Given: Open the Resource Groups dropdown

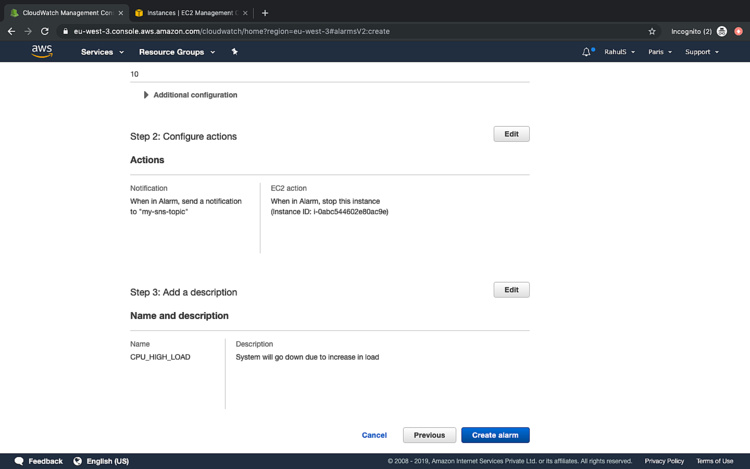Looking at the screenshot, I should tap(176, 52).
